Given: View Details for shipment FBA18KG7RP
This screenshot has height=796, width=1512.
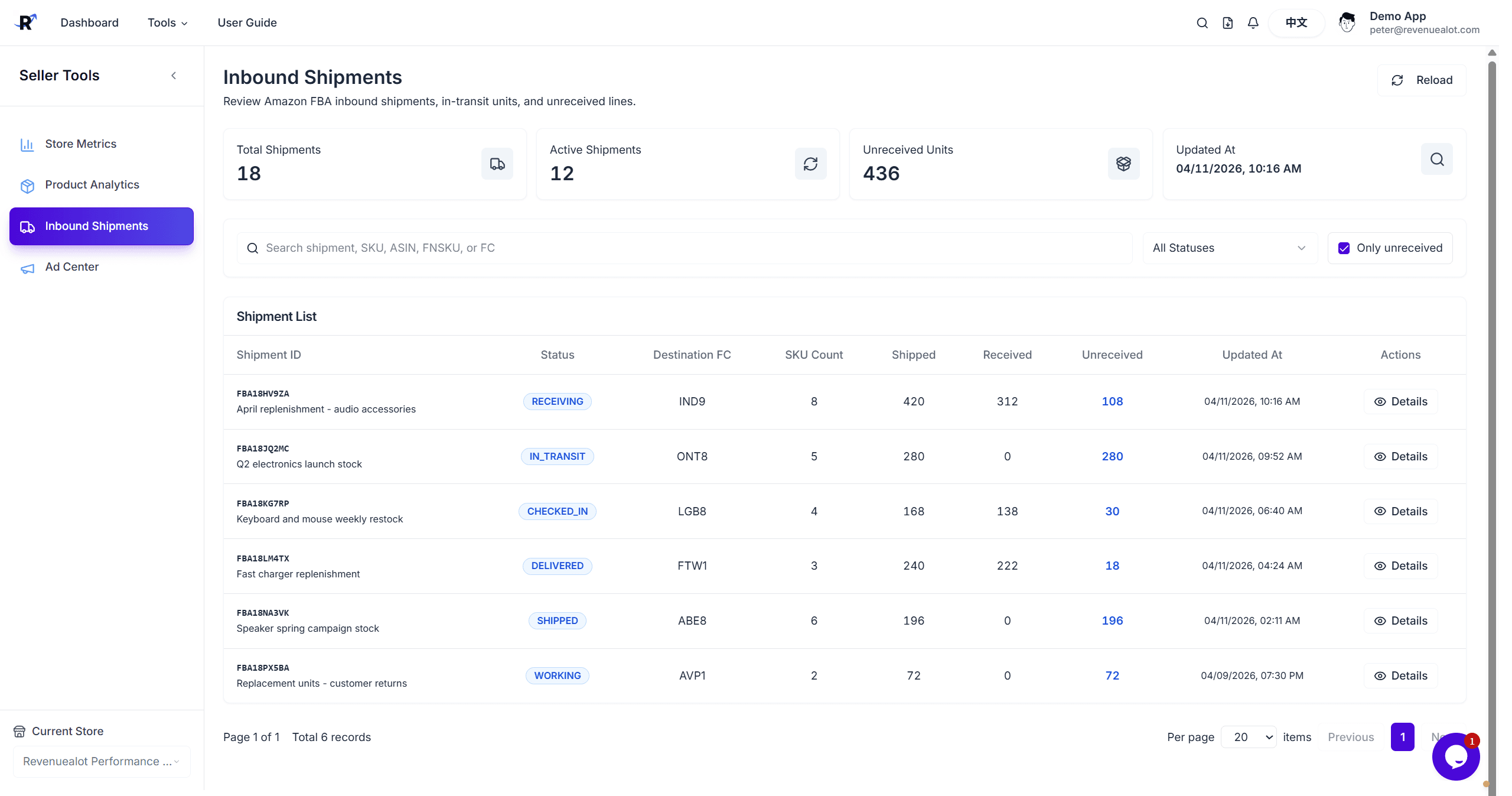Looking at the screenshot, I should tap(1400, 512).
